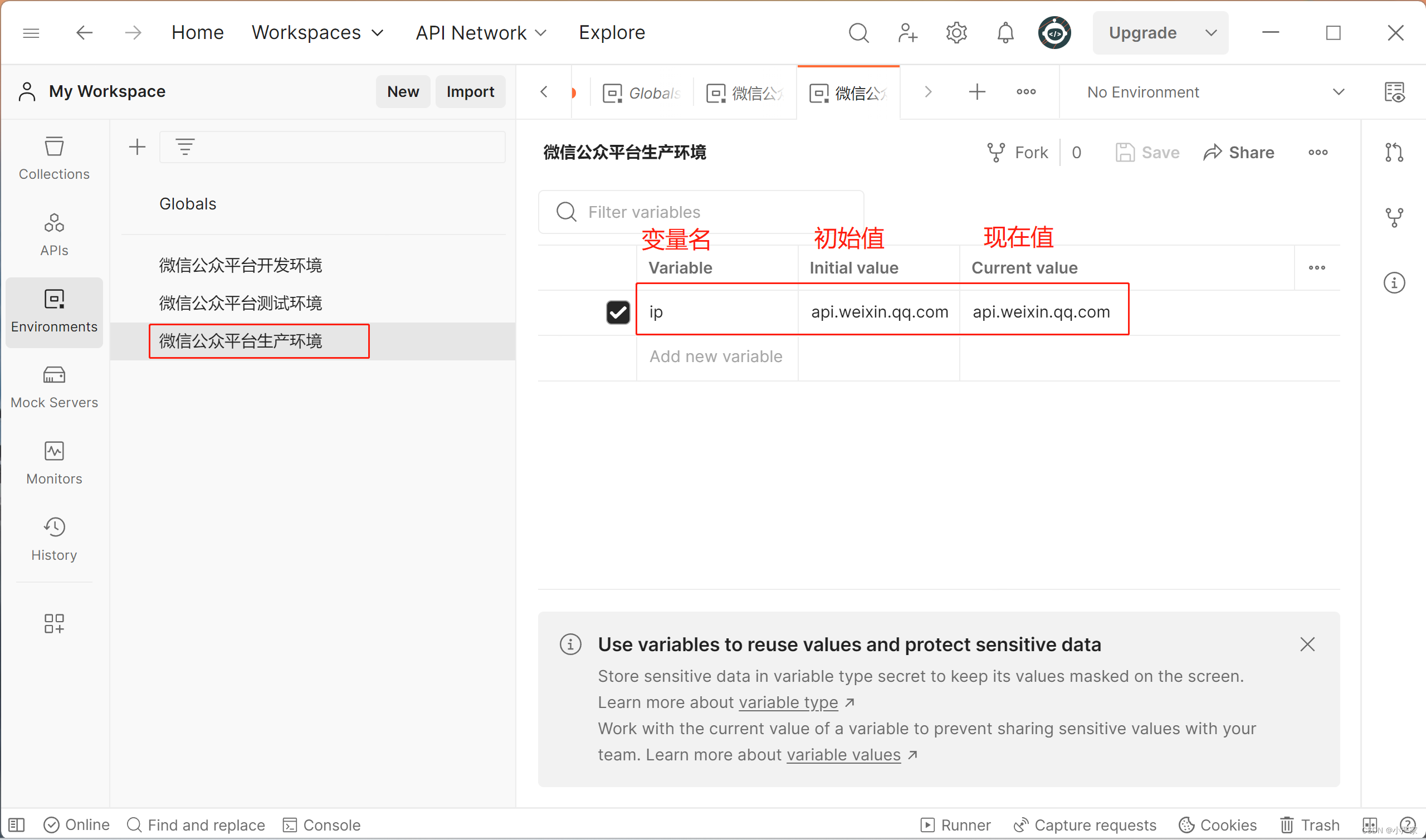The height and width of the screenshot is (840, 1426).
Task: Open the help icon in status bar
Action: pyautogui.click(x=1407, y=825)
